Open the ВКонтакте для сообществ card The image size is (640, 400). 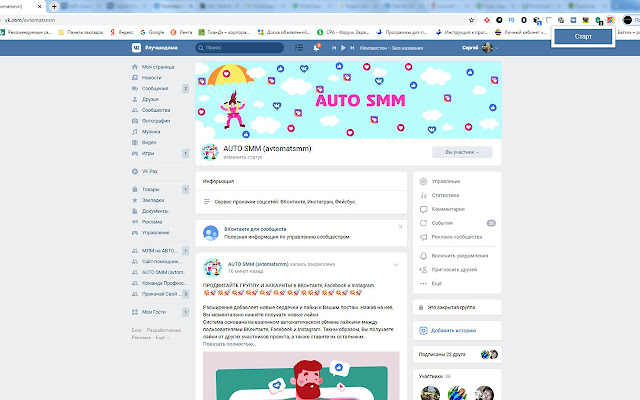click(301, 233)
